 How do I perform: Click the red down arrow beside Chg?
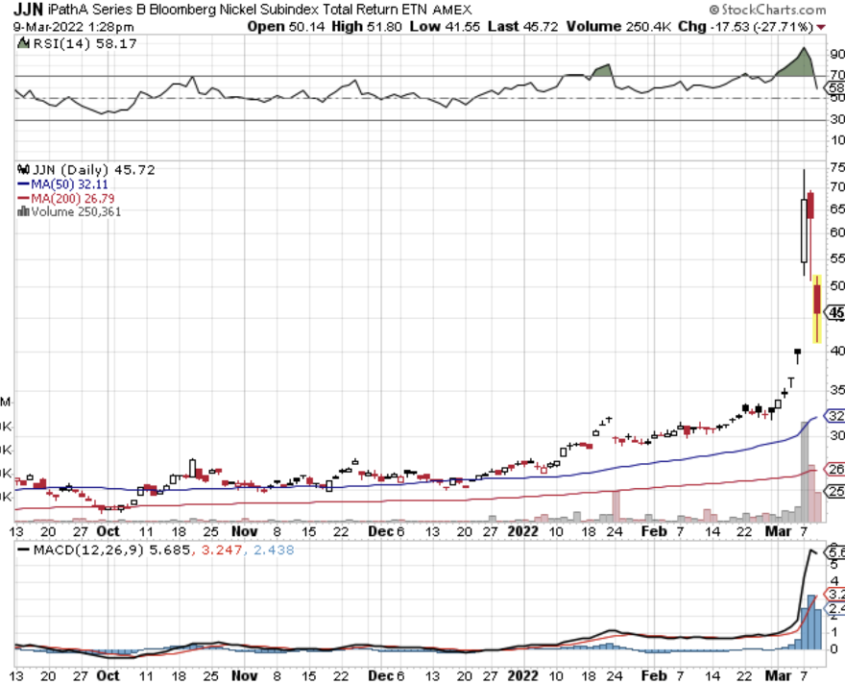(x=821, y=27)
